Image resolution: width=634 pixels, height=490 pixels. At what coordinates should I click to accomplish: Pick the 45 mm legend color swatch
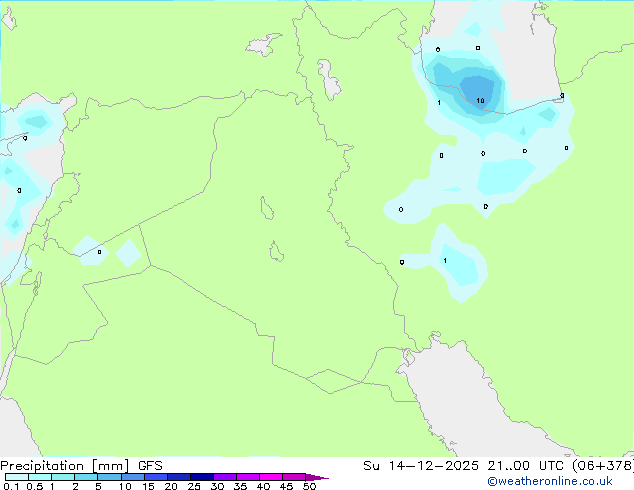[294, 477]
